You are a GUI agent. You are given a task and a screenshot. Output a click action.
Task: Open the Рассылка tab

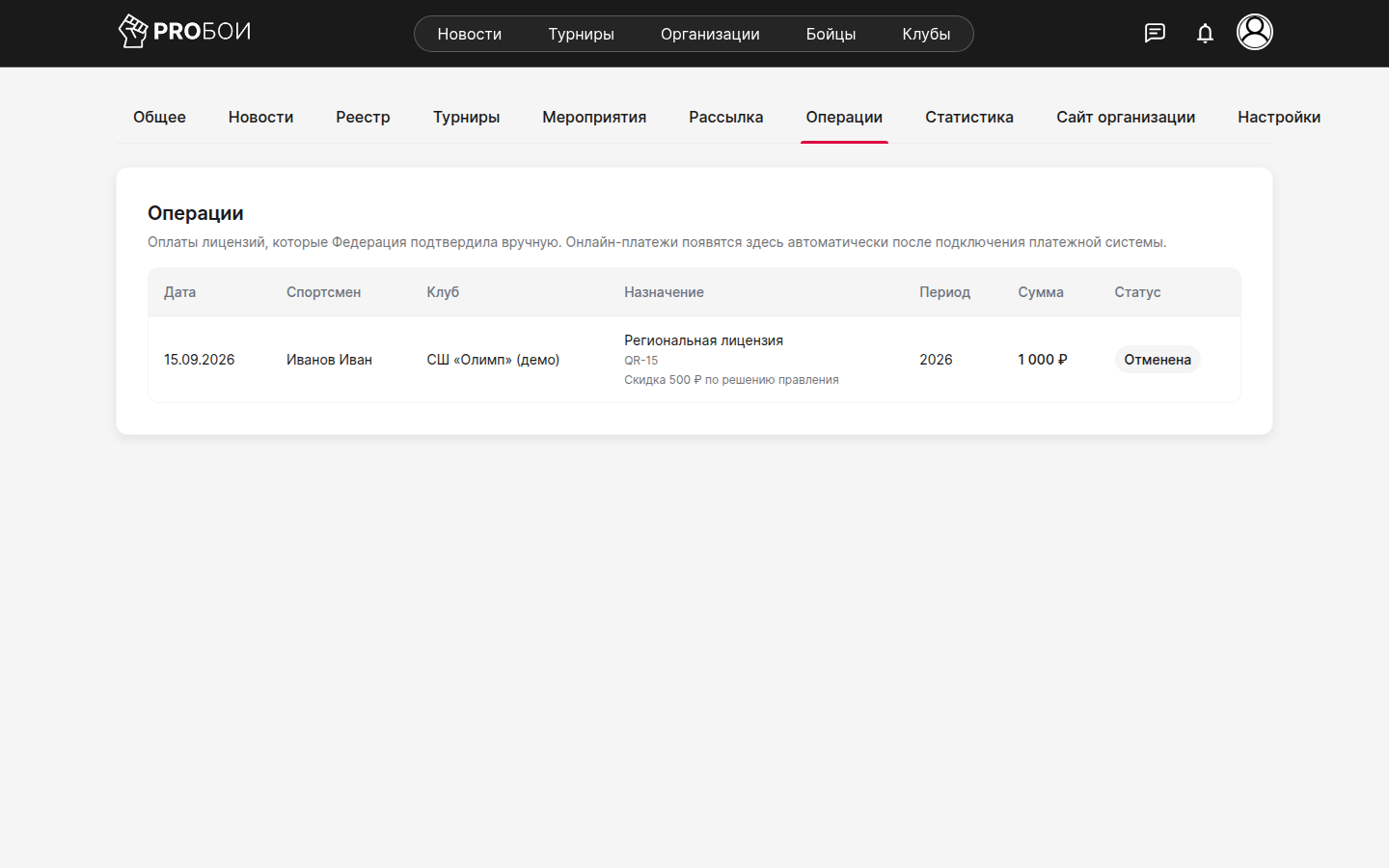click(x=726, y=117)
